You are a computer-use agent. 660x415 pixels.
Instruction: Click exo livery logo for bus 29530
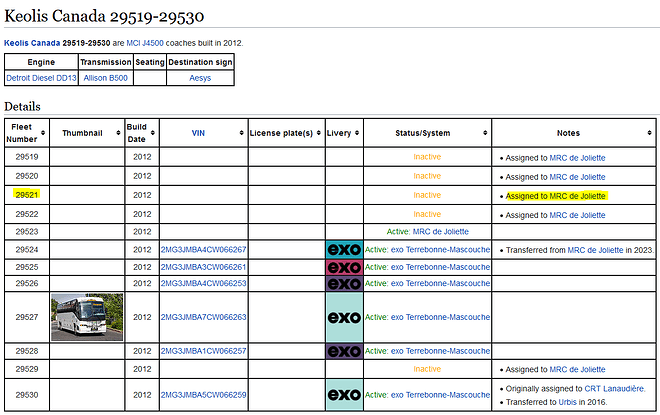click(x=344, y=395)
